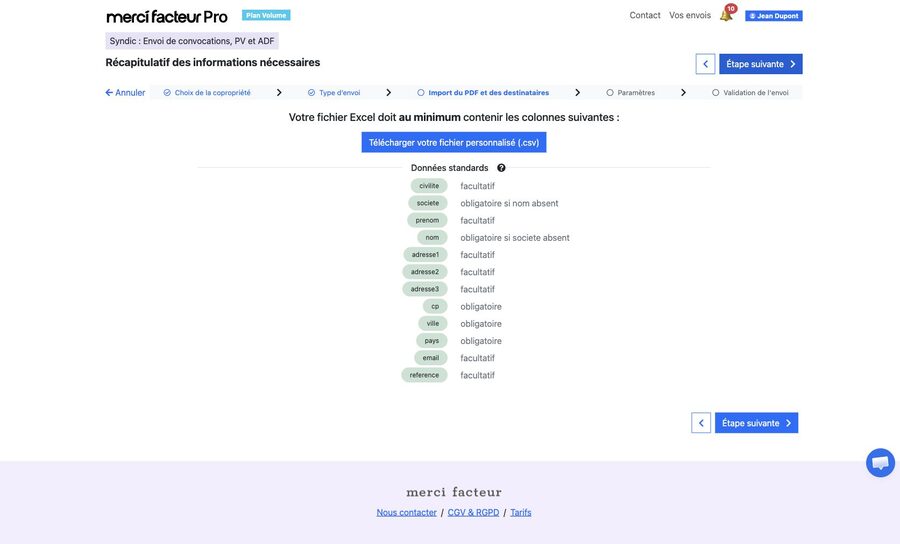Open the Contact menu item
Image resolution: width=900 pixels, height=544 pixels.
[x=645, y=15]
